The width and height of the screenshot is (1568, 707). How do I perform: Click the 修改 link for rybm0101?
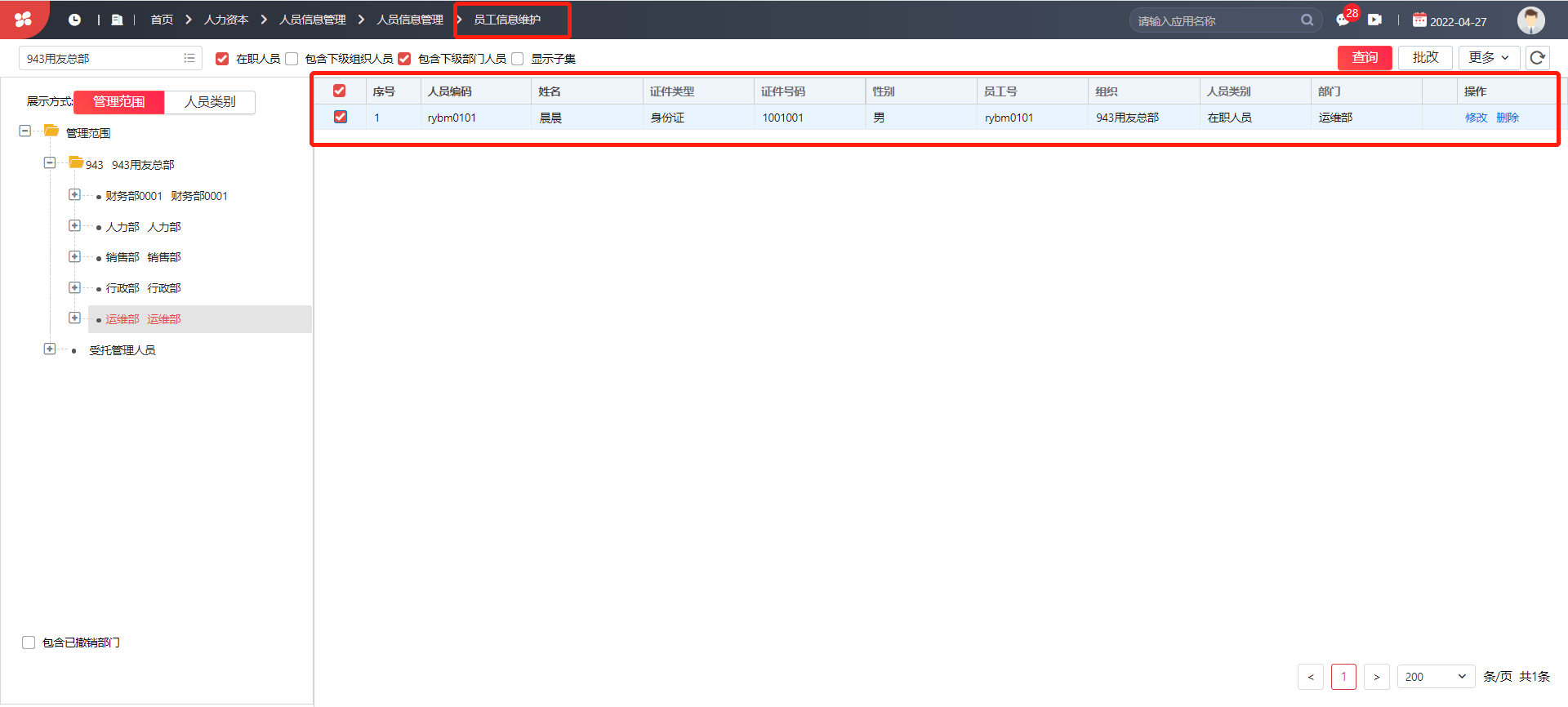click(1476, 118)
